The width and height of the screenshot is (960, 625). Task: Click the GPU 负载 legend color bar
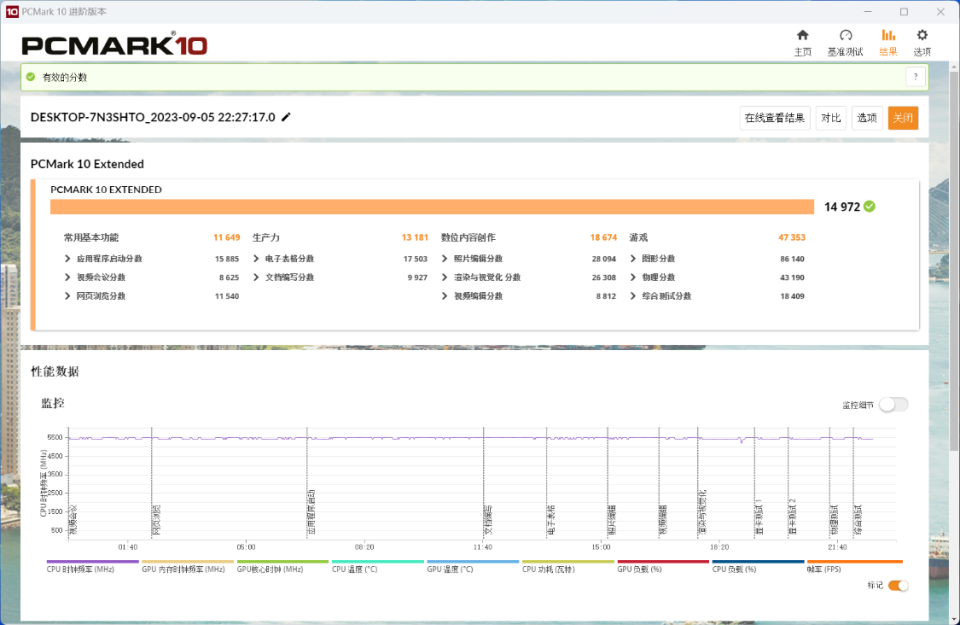(x=663, y=561)
